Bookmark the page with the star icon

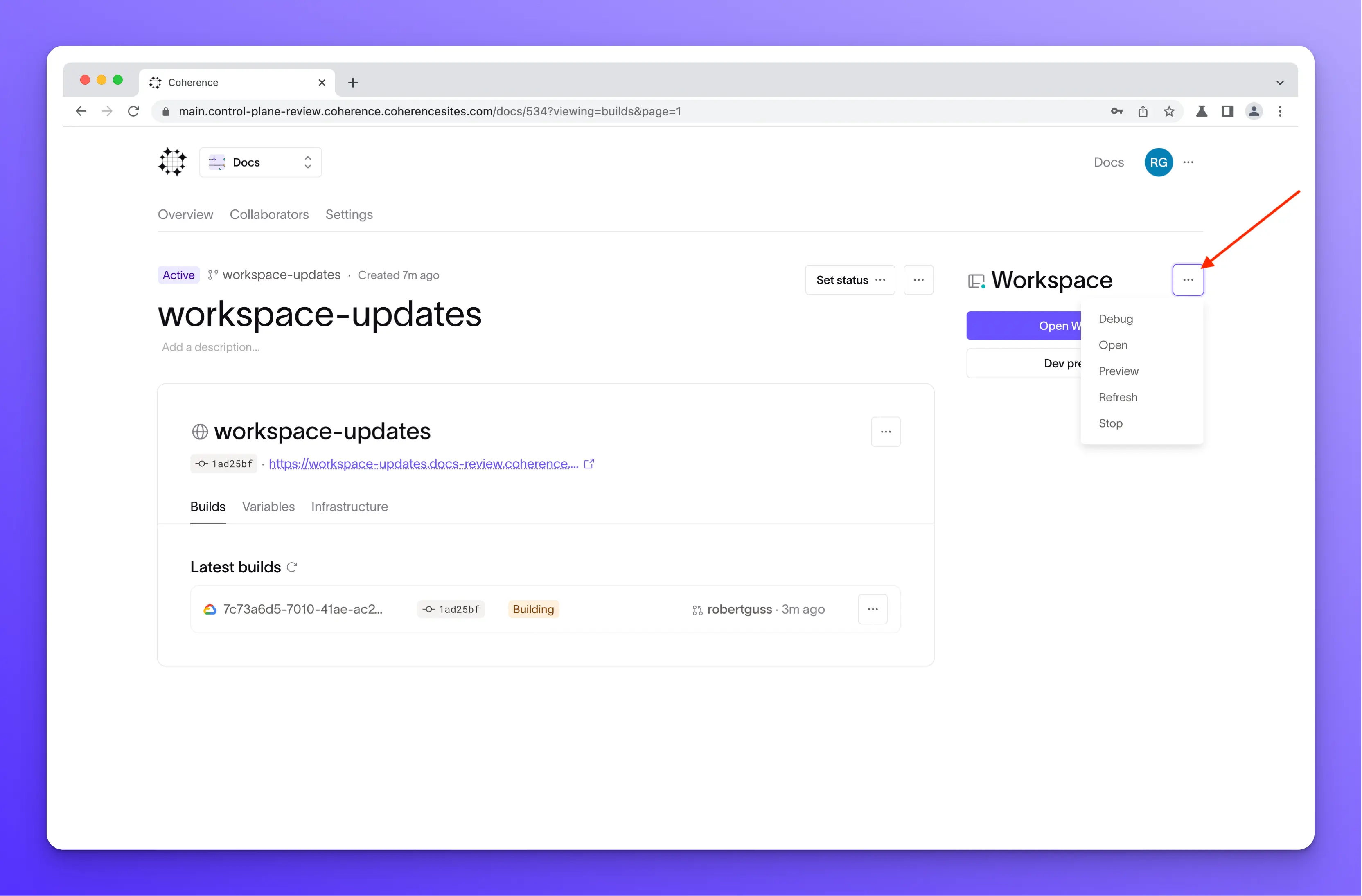(x=1169, y=112)
